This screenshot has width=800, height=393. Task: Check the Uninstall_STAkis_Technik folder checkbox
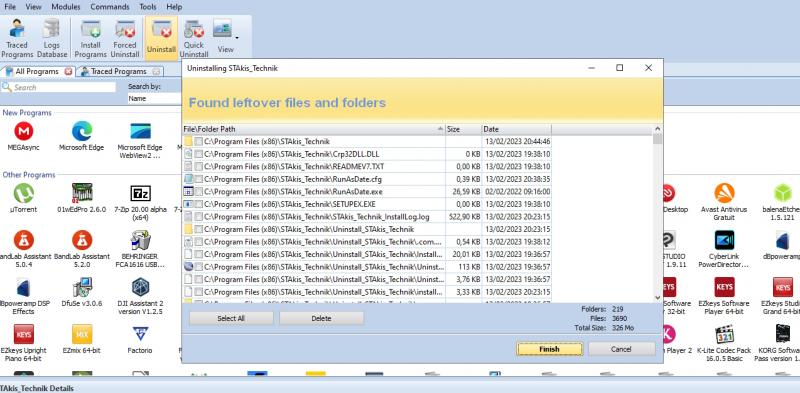[198, 229]
